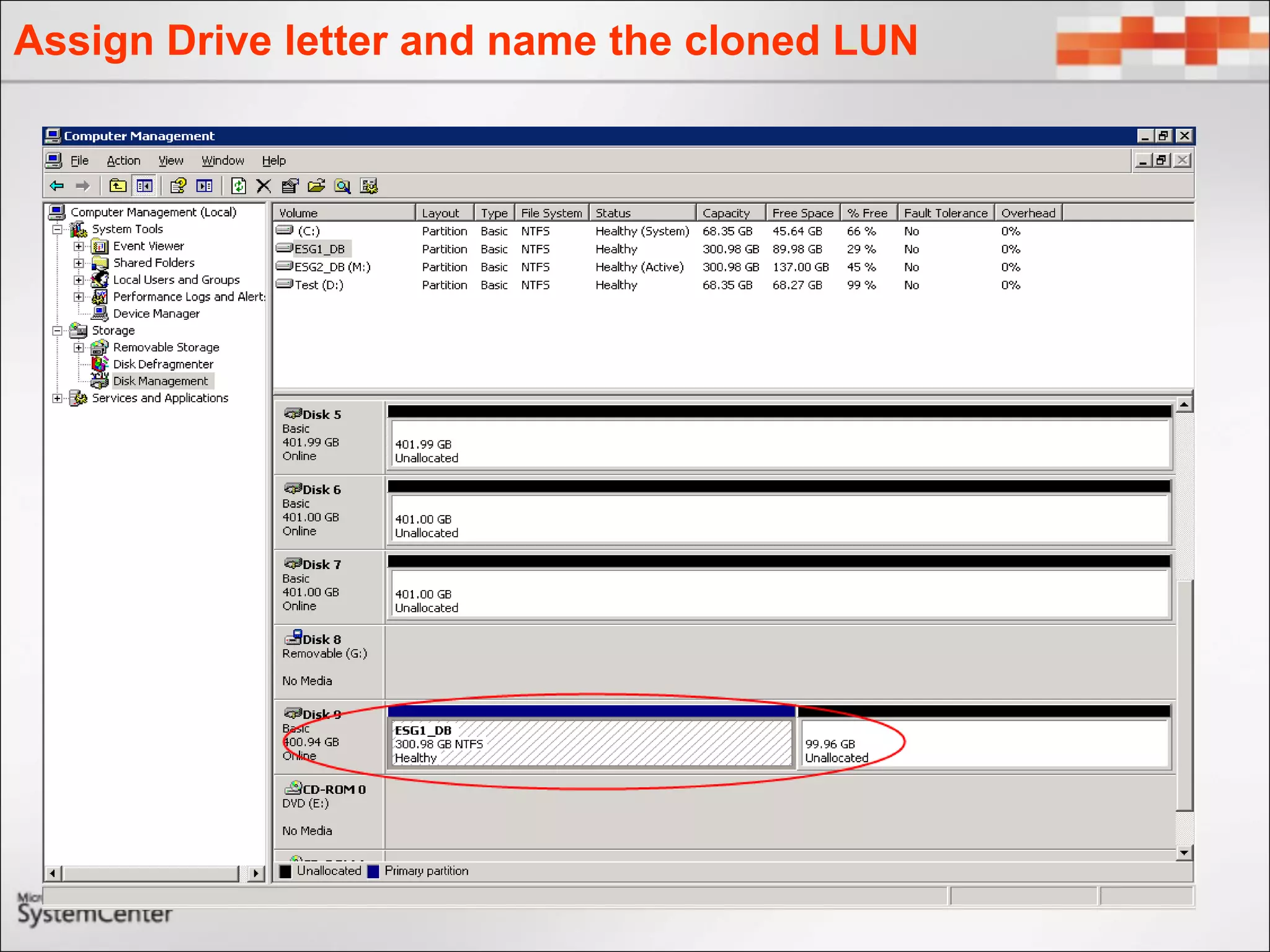Open the View menu
The image size is (1270, 952).
pos(171,161)
